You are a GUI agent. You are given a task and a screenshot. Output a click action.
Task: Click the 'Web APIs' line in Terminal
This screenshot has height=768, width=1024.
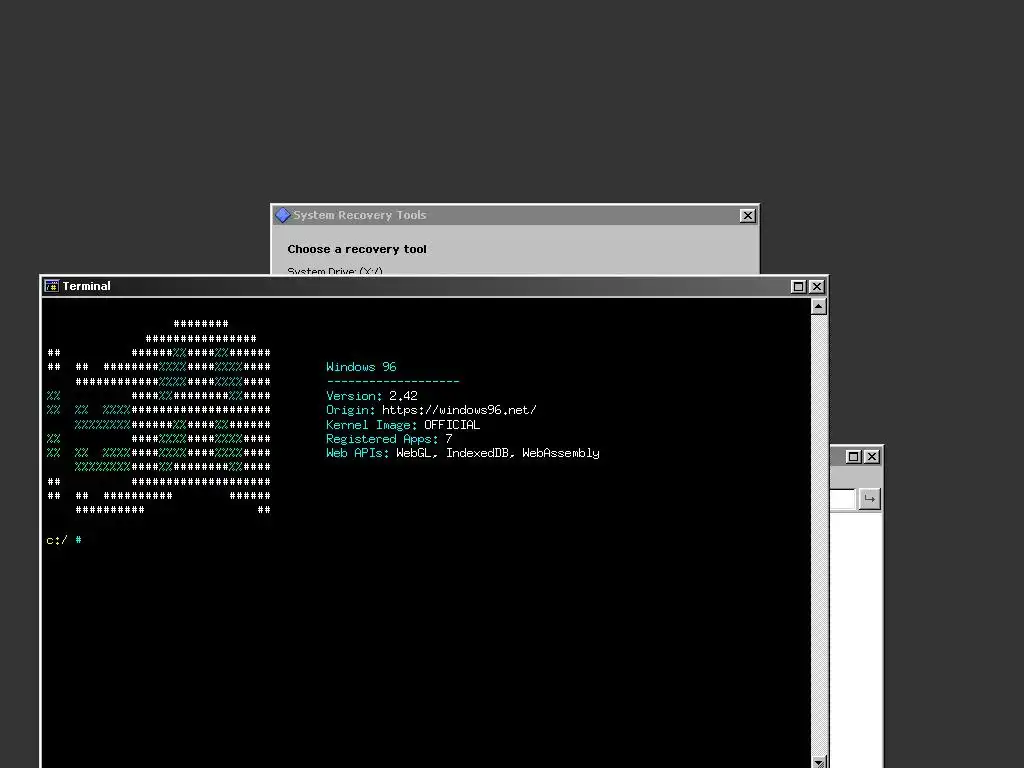pos(463,453)
